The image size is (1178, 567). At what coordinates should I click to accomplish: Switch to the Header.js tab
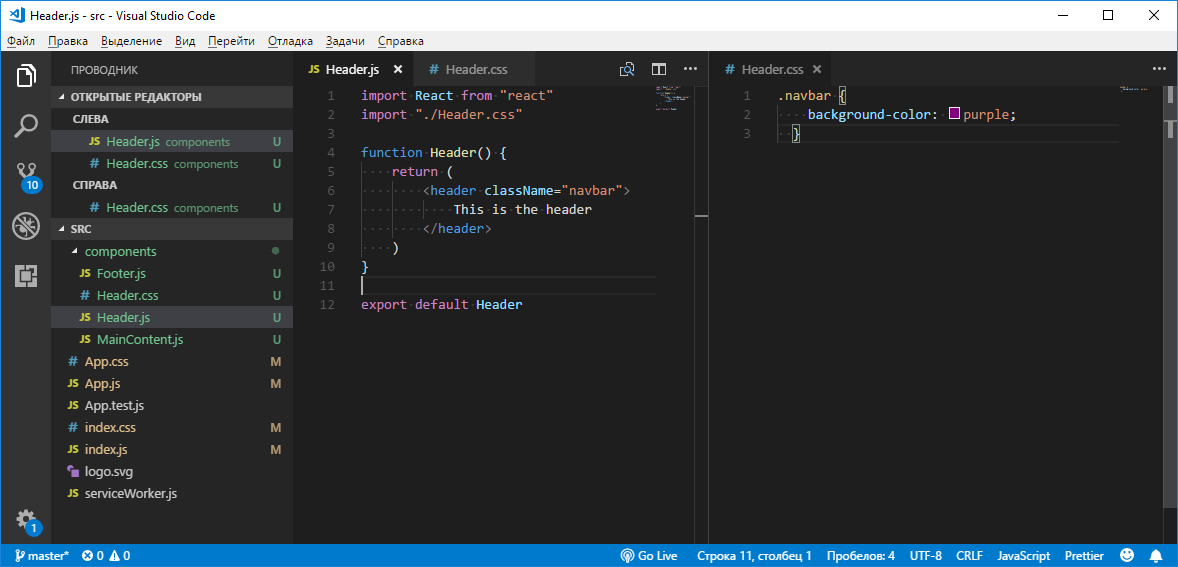pos(353,70)
